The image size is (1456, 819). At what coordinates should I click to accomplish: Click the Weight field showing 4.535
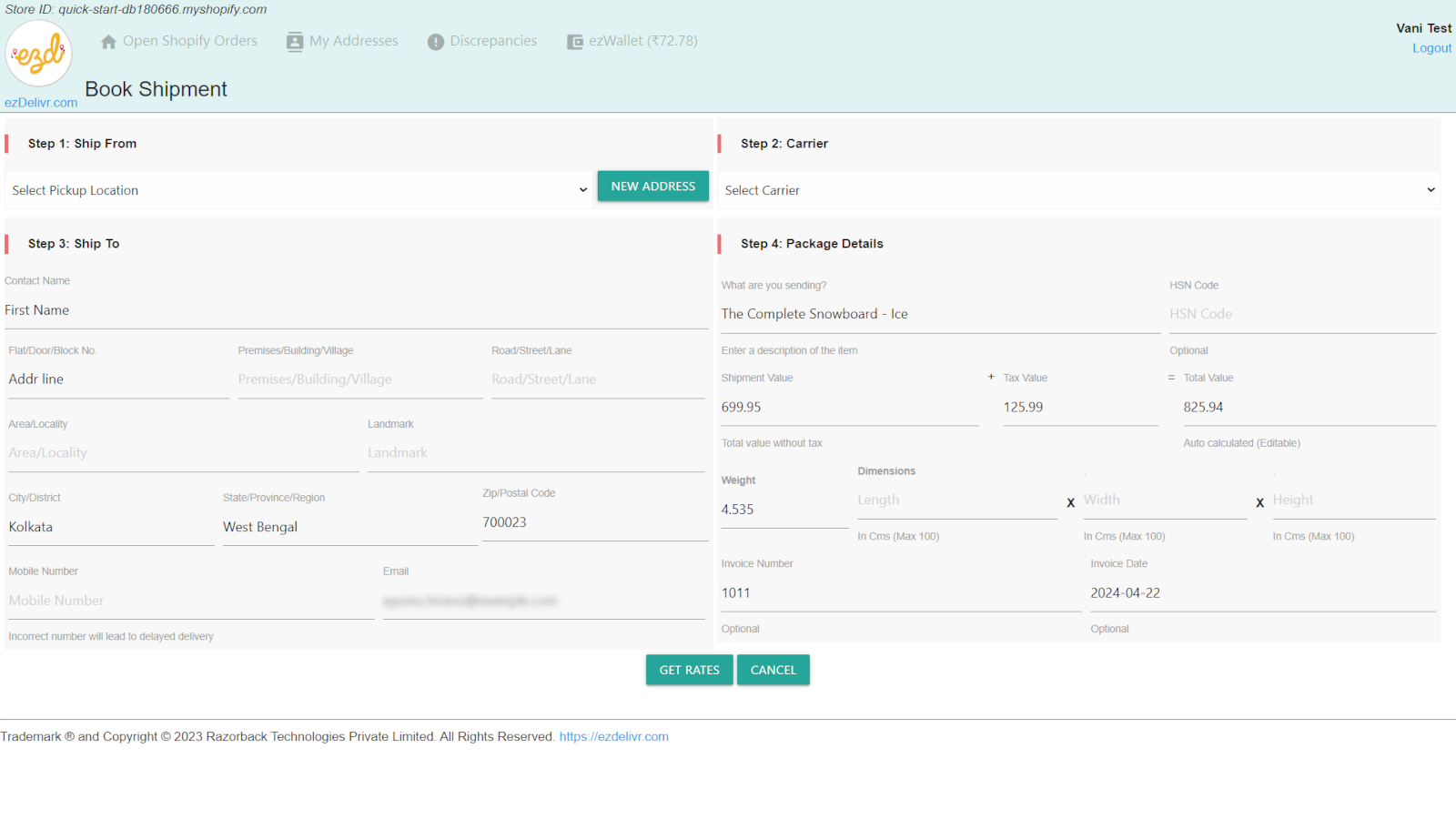pos(784,510)
